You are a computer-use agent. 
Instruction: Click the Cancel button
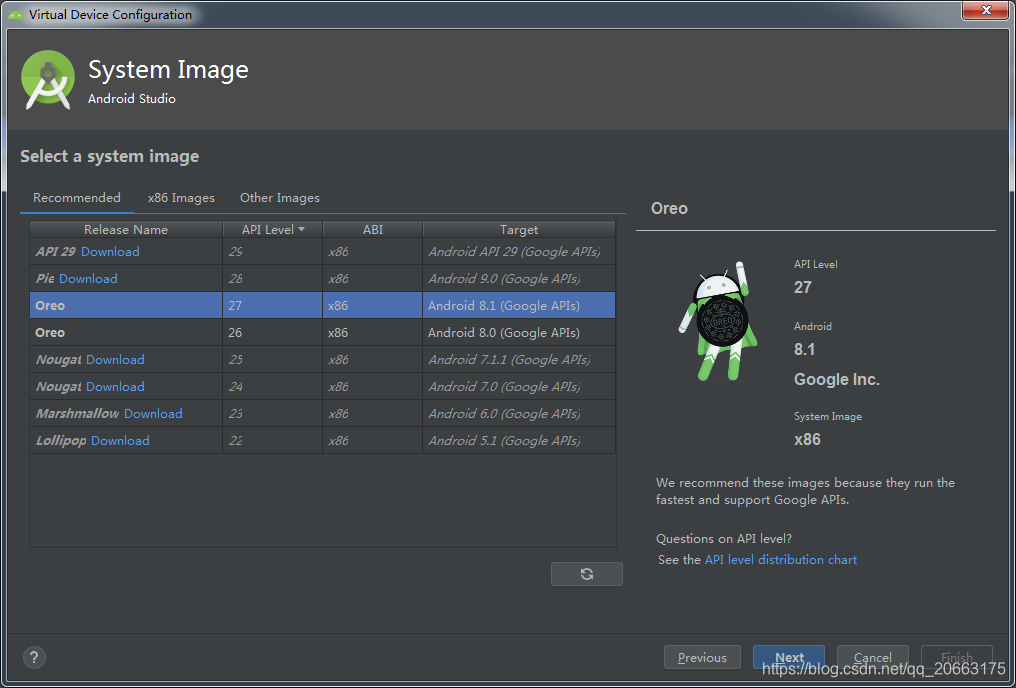click(x=873, y=658)
